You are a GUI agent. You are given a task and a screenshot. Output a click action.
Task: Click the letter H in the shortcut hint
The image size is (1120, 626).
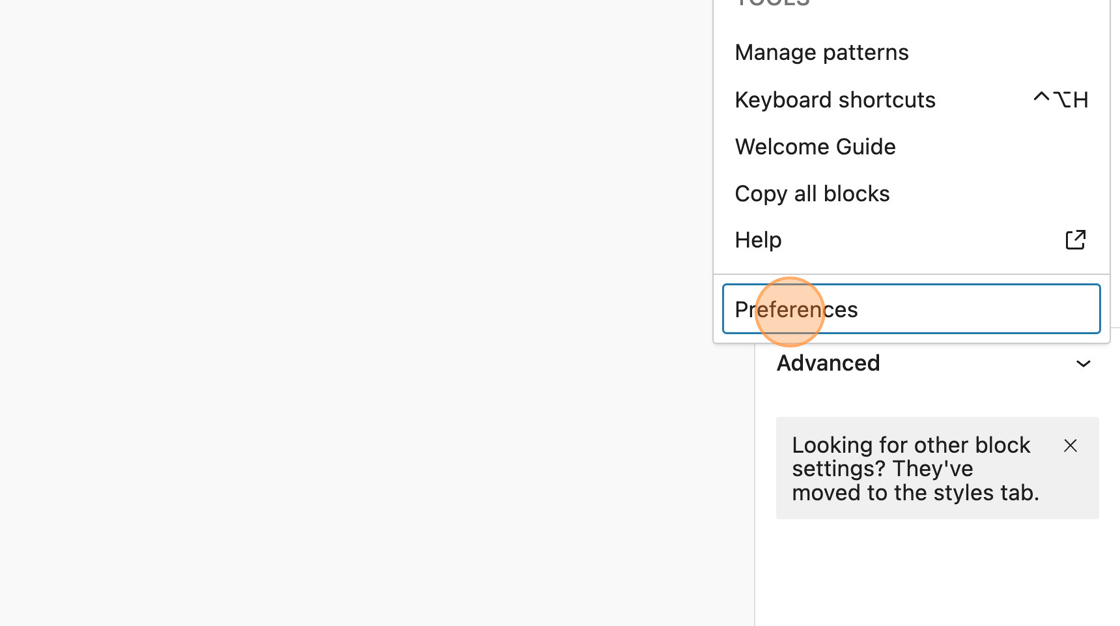tap(1080, 100)
